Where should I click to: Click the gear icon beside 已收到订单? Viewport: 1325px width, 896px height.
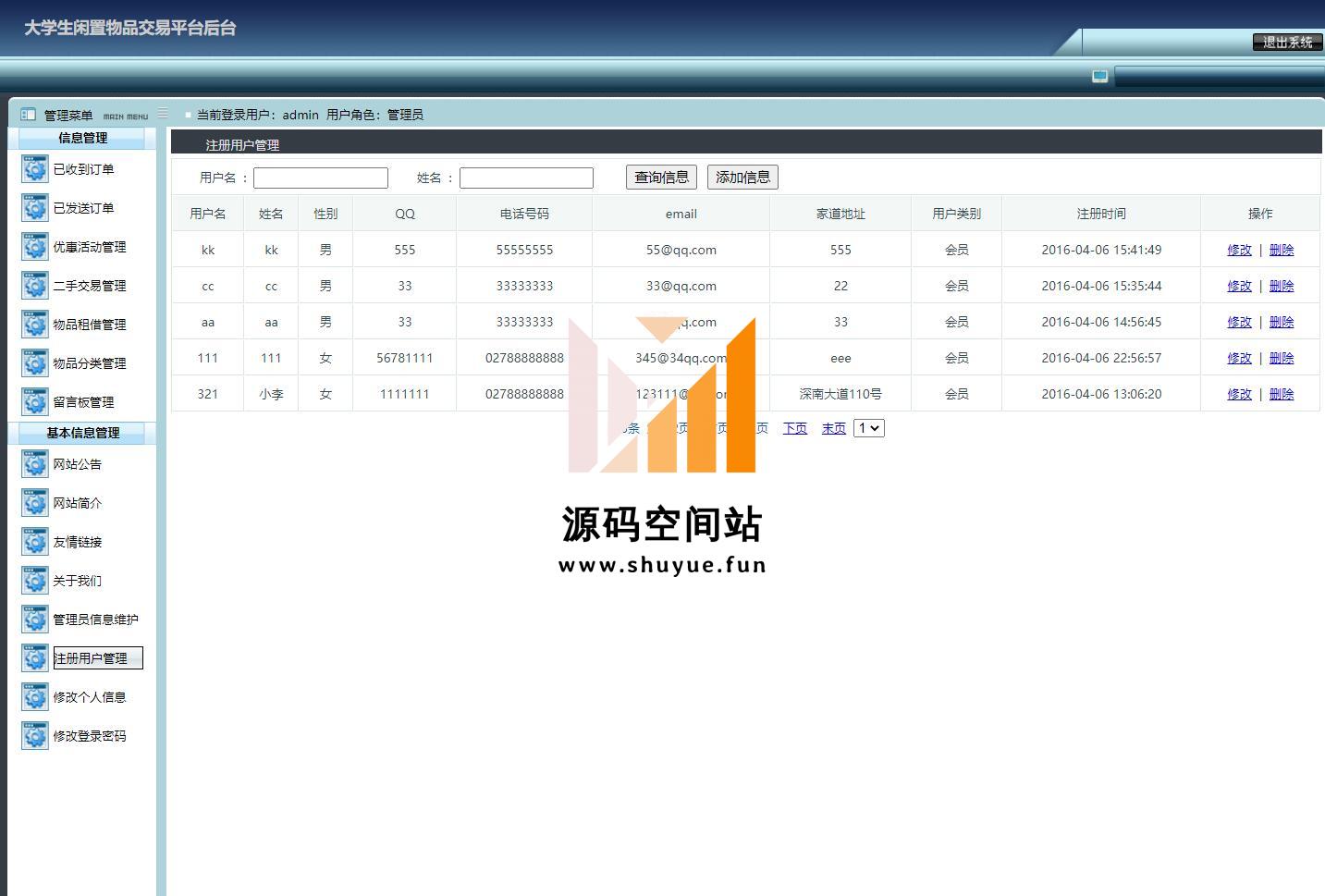(x=34, y=169)
